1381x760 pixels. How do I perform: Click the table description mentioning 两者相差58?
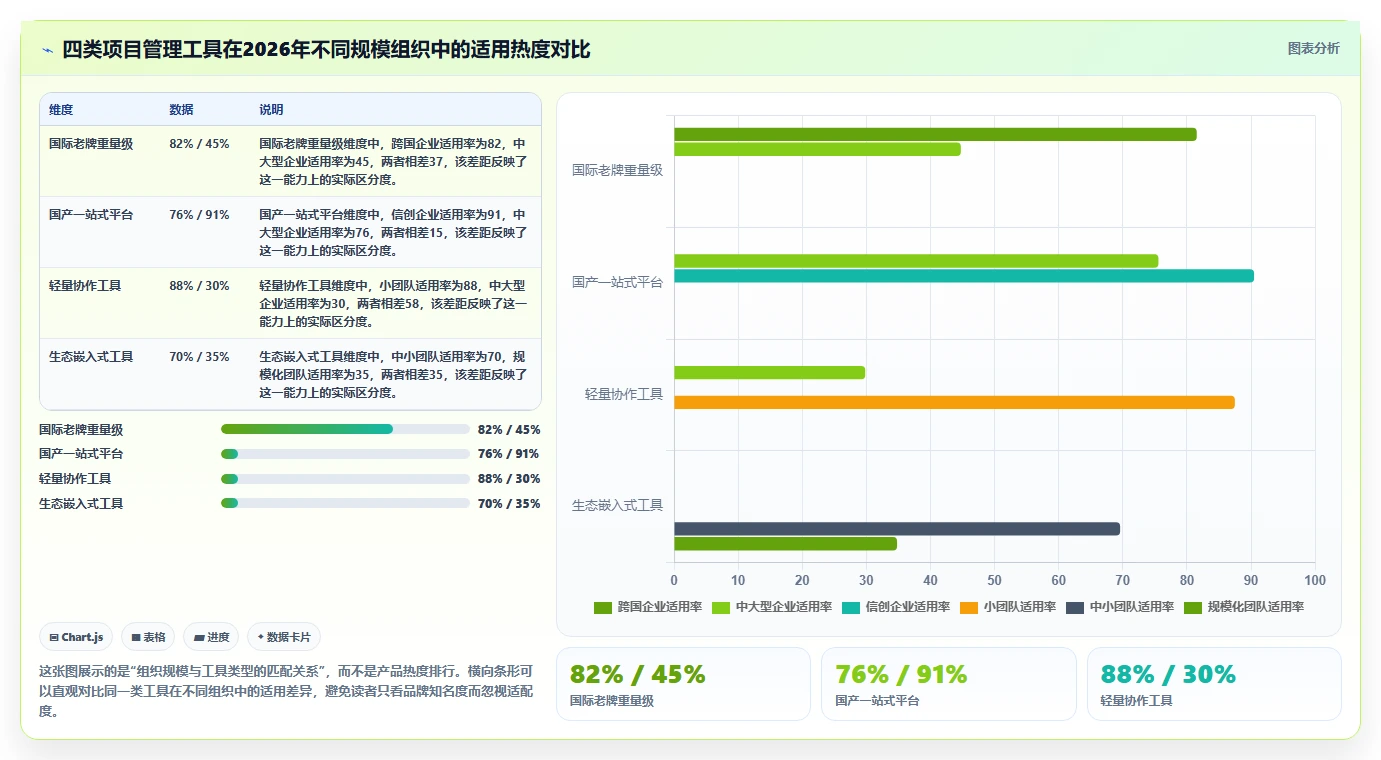393,304
